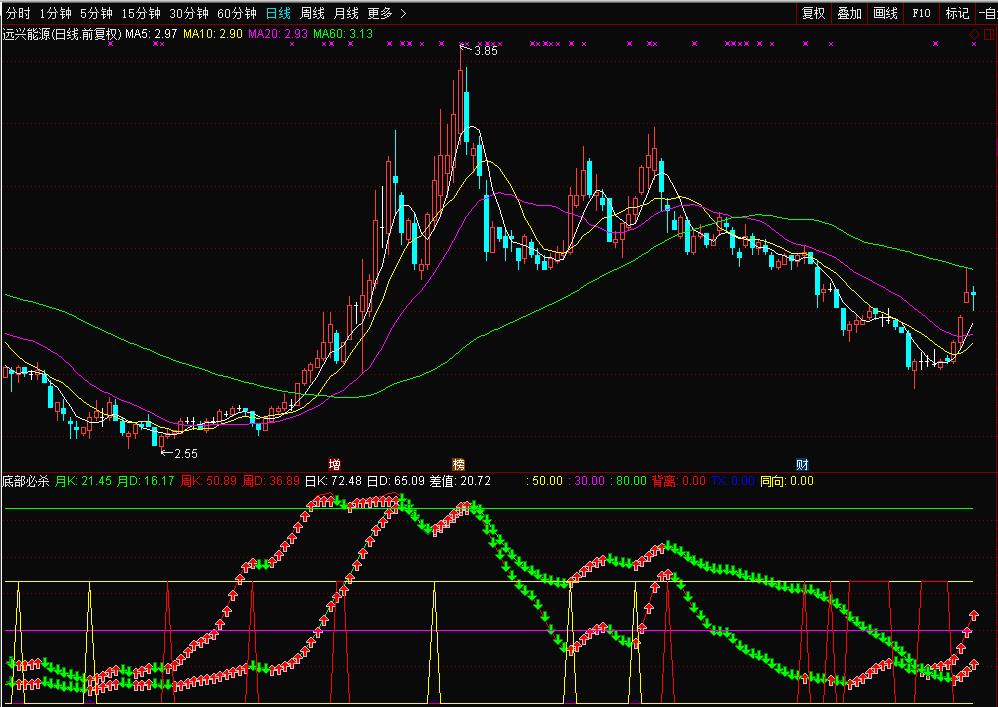
Task: Expand the 更多 periods menu
Action: [387, 13]
